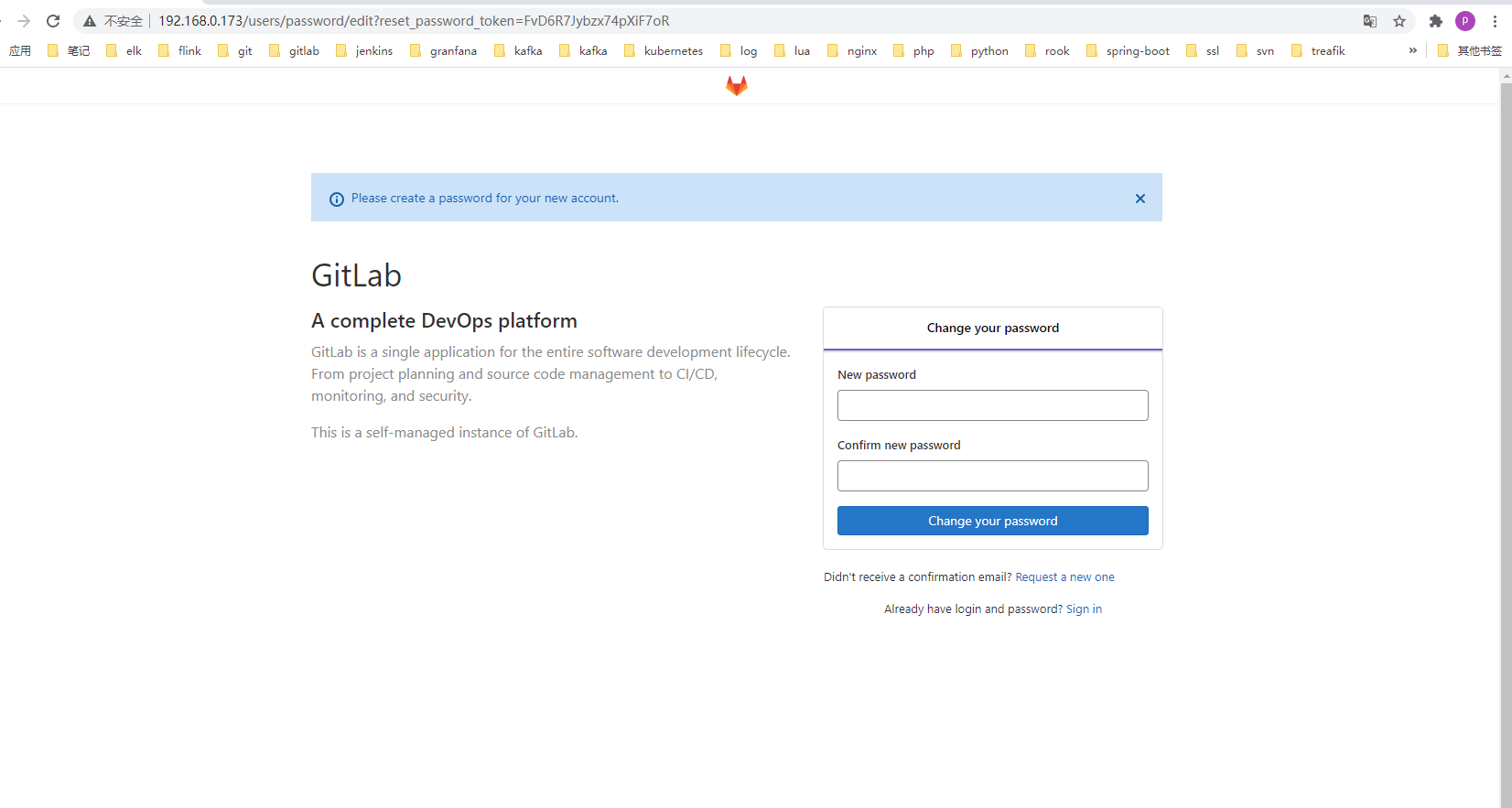
Task: Open the ssl bookmark folder
Action: pos(1203,50)
